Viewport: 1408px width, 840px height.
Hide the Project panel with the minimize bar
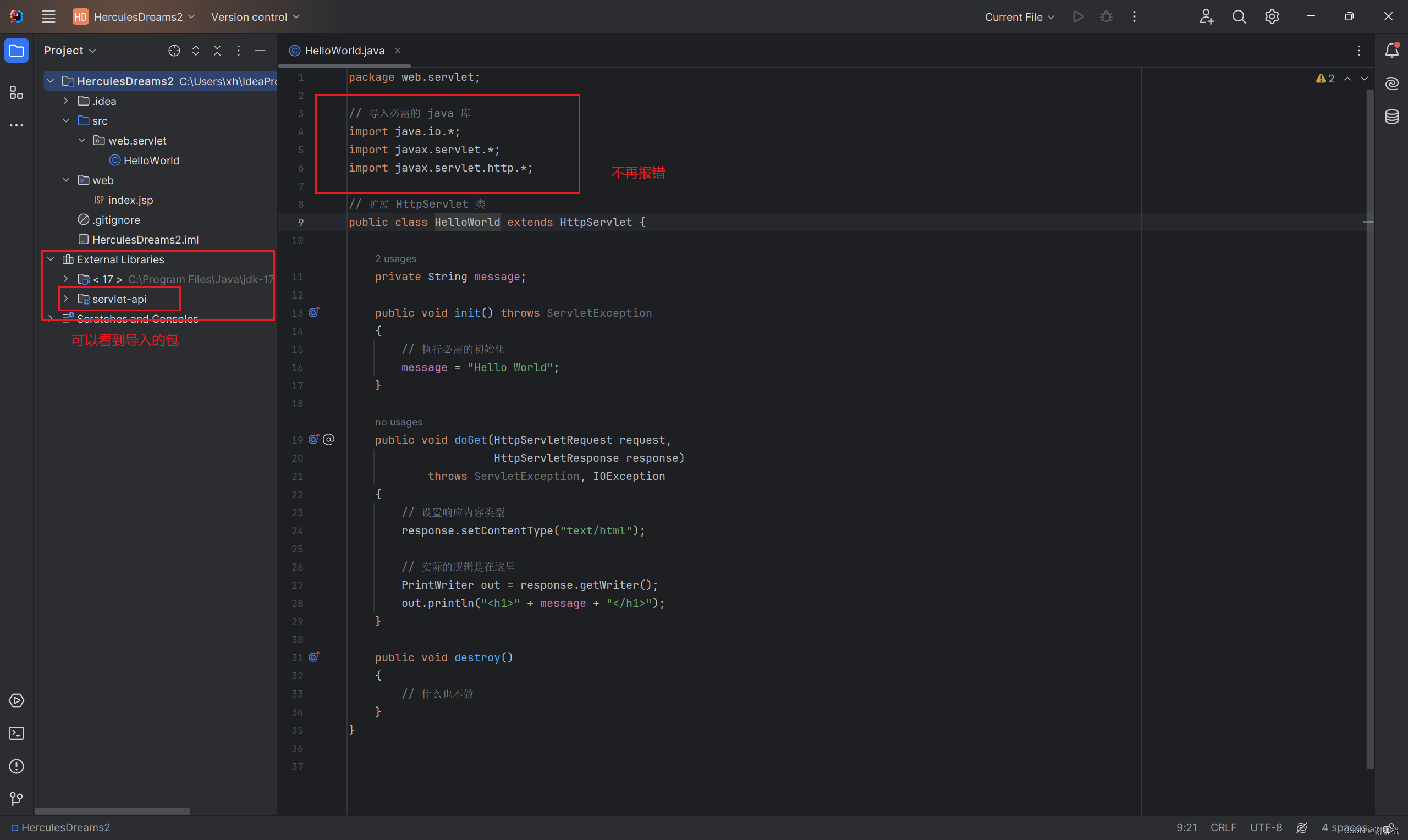[260, 51]
